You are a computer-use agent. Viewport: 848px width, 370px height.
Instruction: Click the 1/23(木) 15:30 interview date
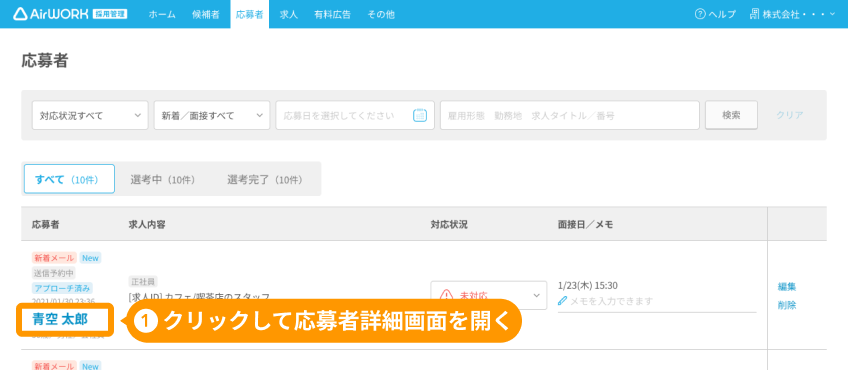click(588, 285)
